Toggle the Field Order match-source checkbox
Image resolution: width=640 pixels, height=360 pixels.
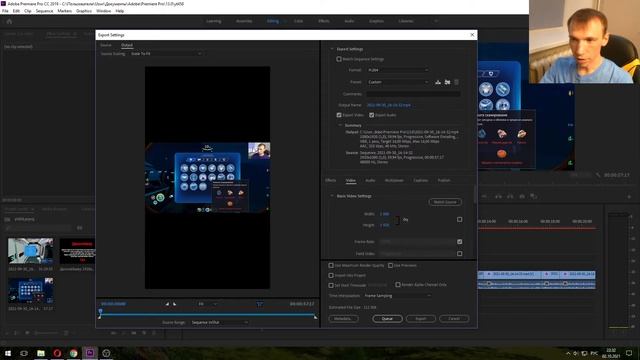460,253
